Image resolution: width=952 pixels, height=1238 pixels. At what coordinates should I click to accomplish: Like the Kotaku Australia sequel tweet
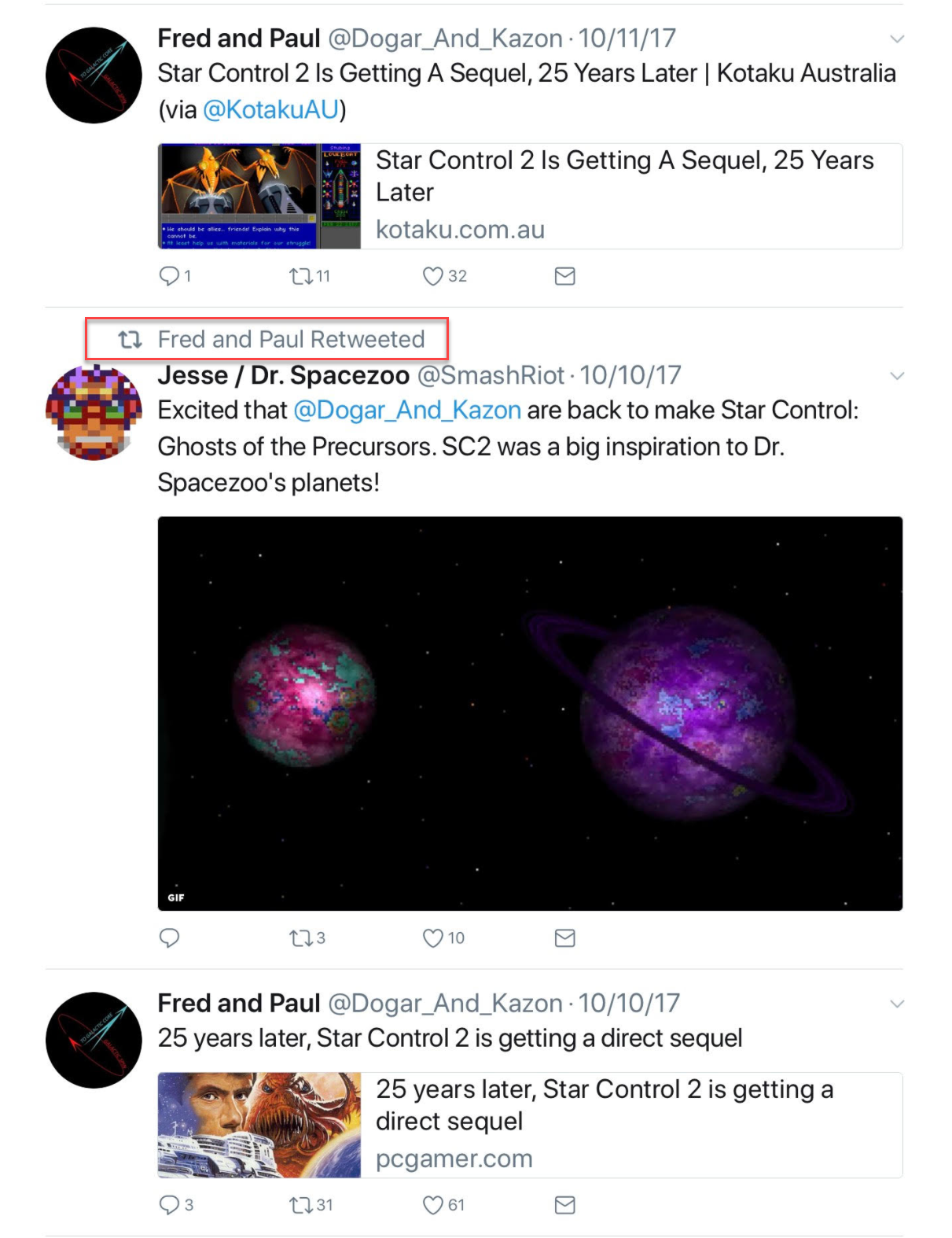(x=432, y=276)
